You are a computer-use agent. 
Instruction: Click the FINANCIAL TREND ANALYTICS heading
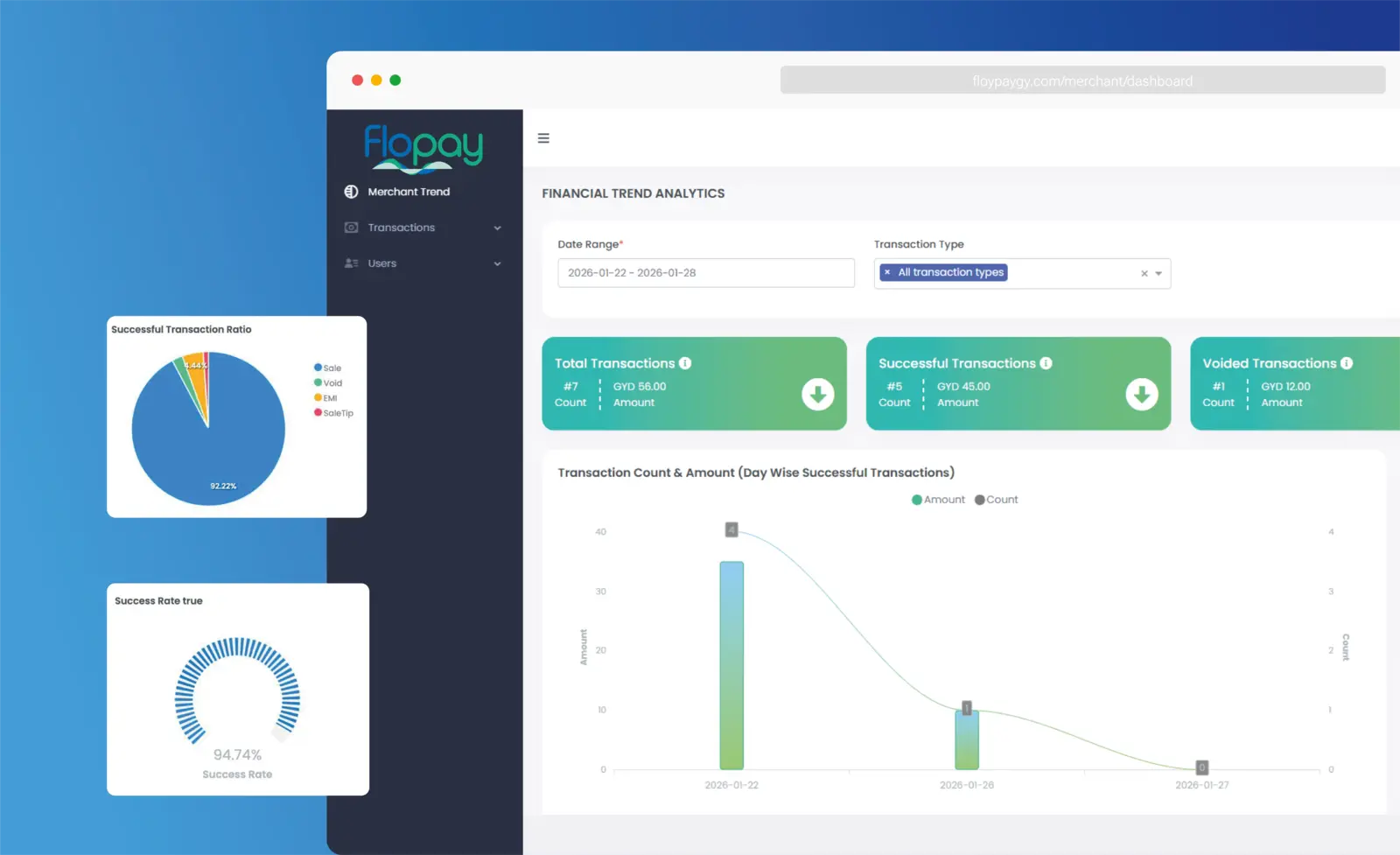633,193
